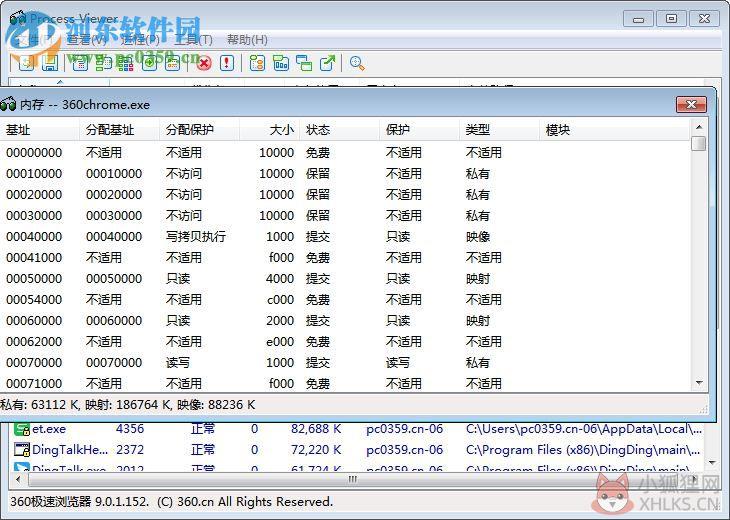Click the floppy disk save toolbar icon
730x520 pixels.
click(x=50, y=63)
